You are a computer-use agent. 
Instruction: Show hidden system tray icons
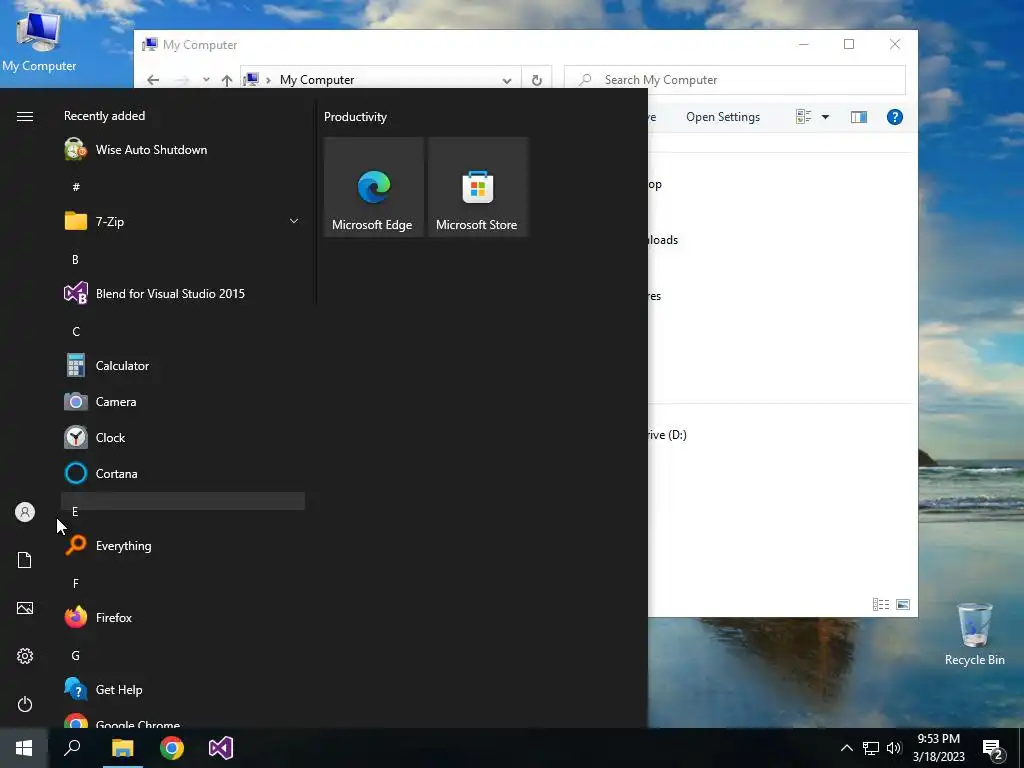coord(846,748)
